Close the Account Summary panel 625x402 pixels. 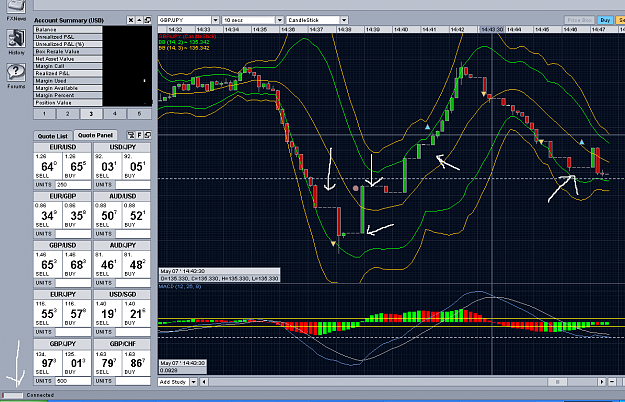click(x=131, y=20)
